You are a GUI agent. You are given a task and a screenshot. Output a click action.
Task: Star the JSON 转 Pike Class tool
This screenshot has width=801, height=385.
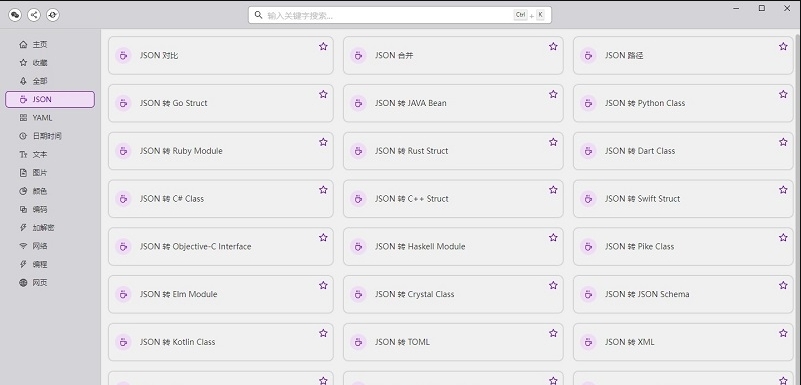[x=783, y=237]
